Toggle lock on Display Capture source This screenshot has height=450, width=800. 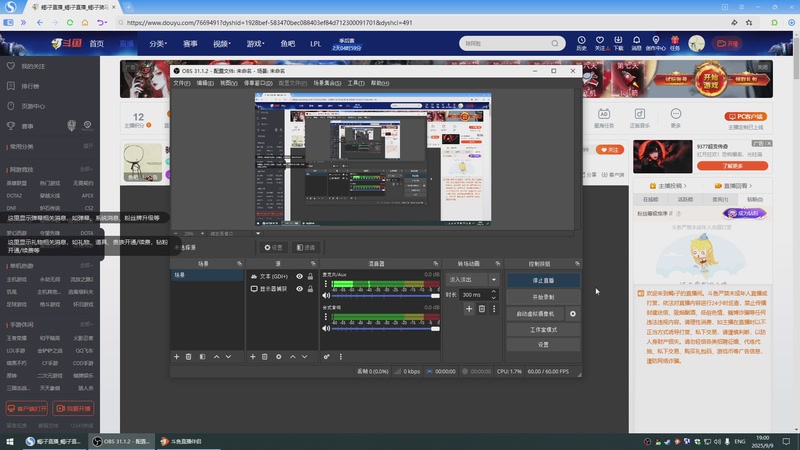tap(310, 289)
